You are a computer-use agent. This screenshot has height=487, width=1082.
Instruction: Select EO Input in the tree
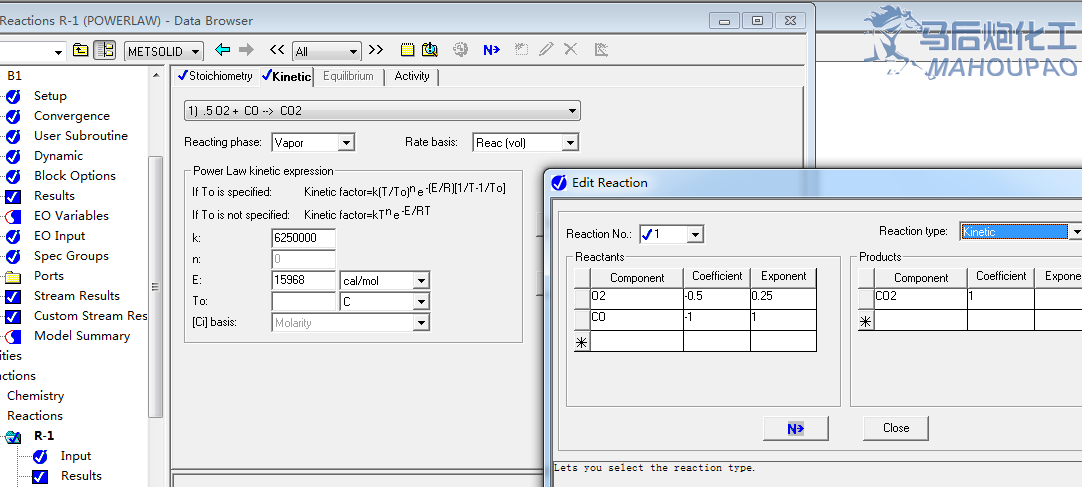coord(59,236)
